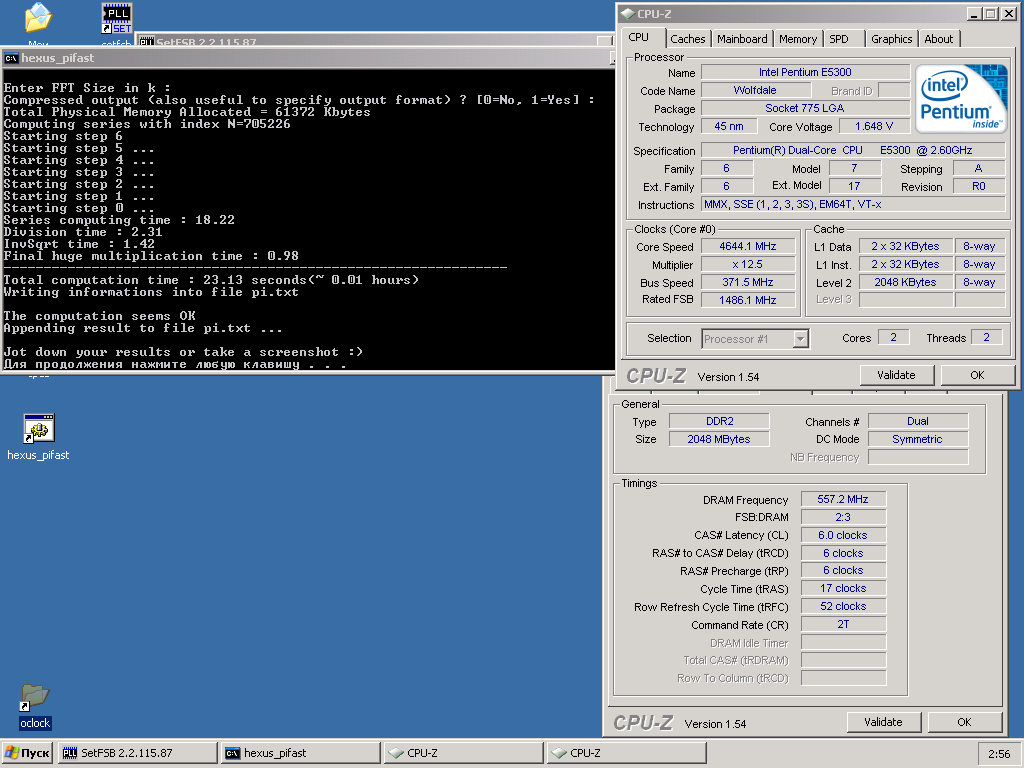Click the FSB:DRAM value 2:3
This screenshot has width=1024, height=768.
[x=843, y=517]
